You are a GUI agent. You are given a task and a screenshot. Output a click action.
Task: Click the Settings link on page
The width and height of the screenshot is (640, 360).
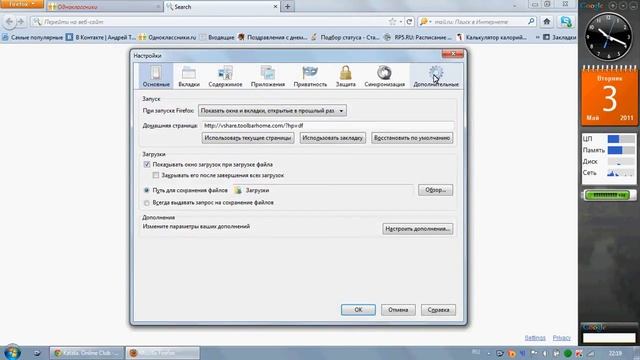pos(535,338)
